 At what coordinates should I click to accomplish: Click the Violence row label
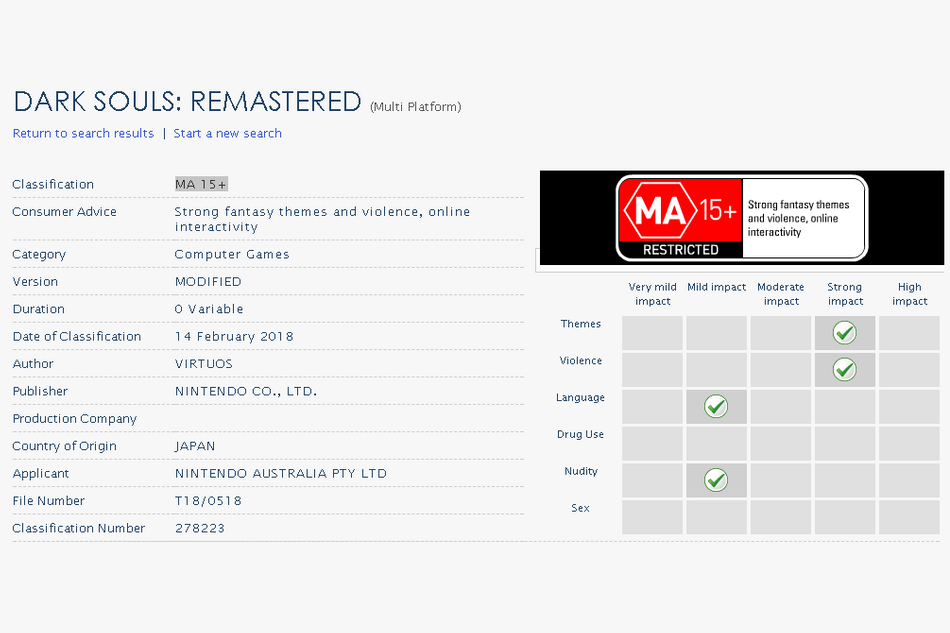(x=580, y=361)
